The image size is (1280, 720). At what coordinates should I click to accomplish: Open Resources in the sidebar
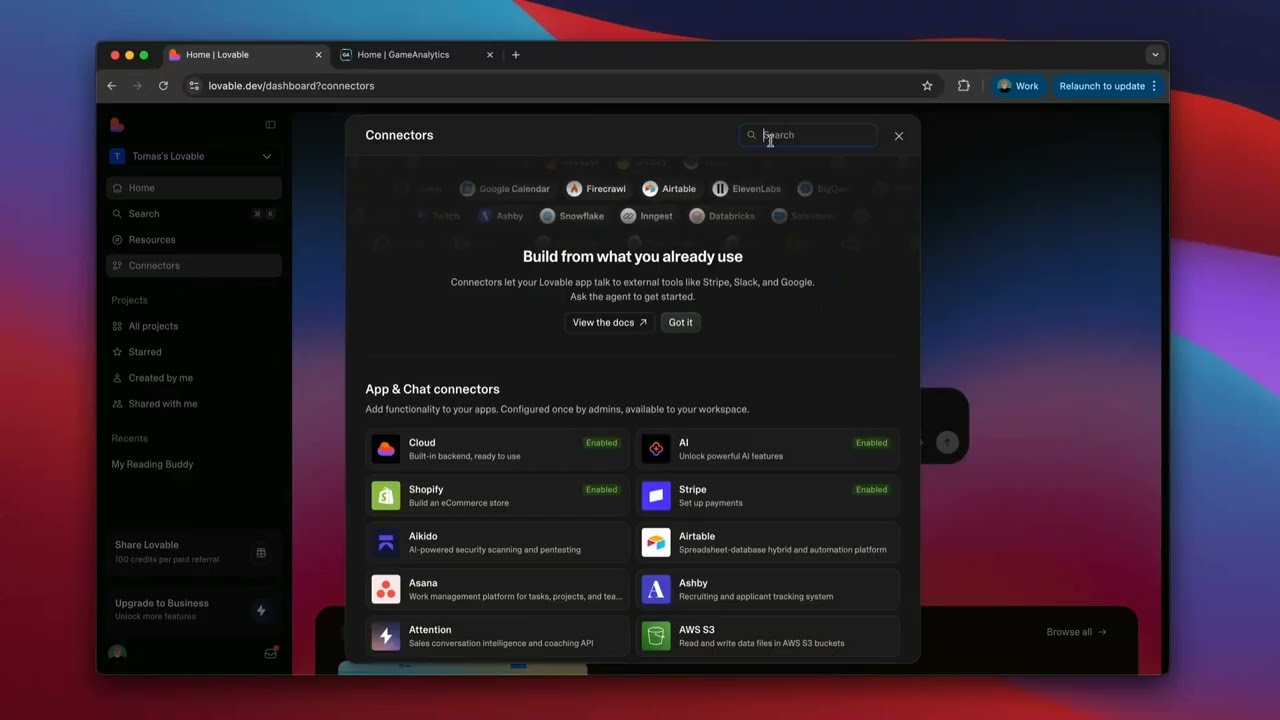(194, 240)
